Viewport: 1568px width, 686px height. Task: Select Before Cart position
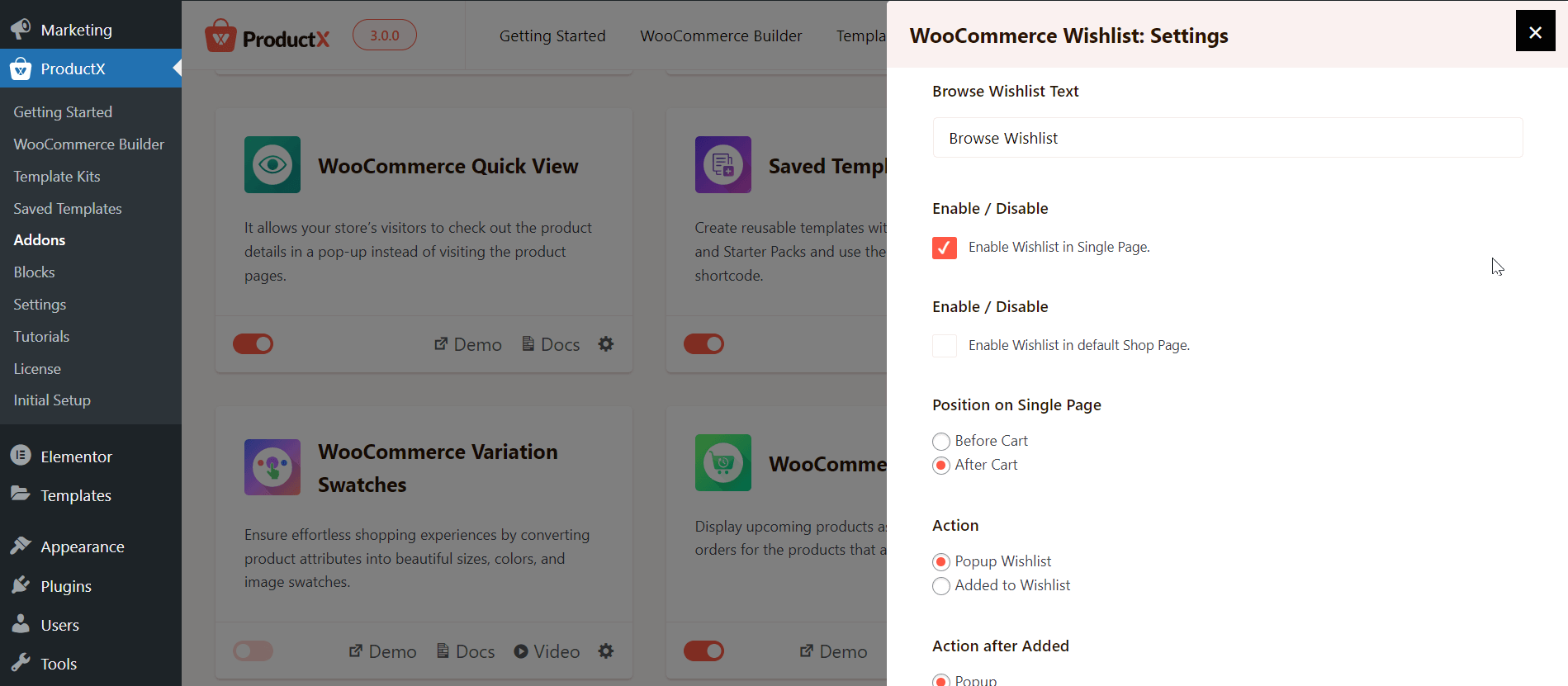(x=941, y=442)
